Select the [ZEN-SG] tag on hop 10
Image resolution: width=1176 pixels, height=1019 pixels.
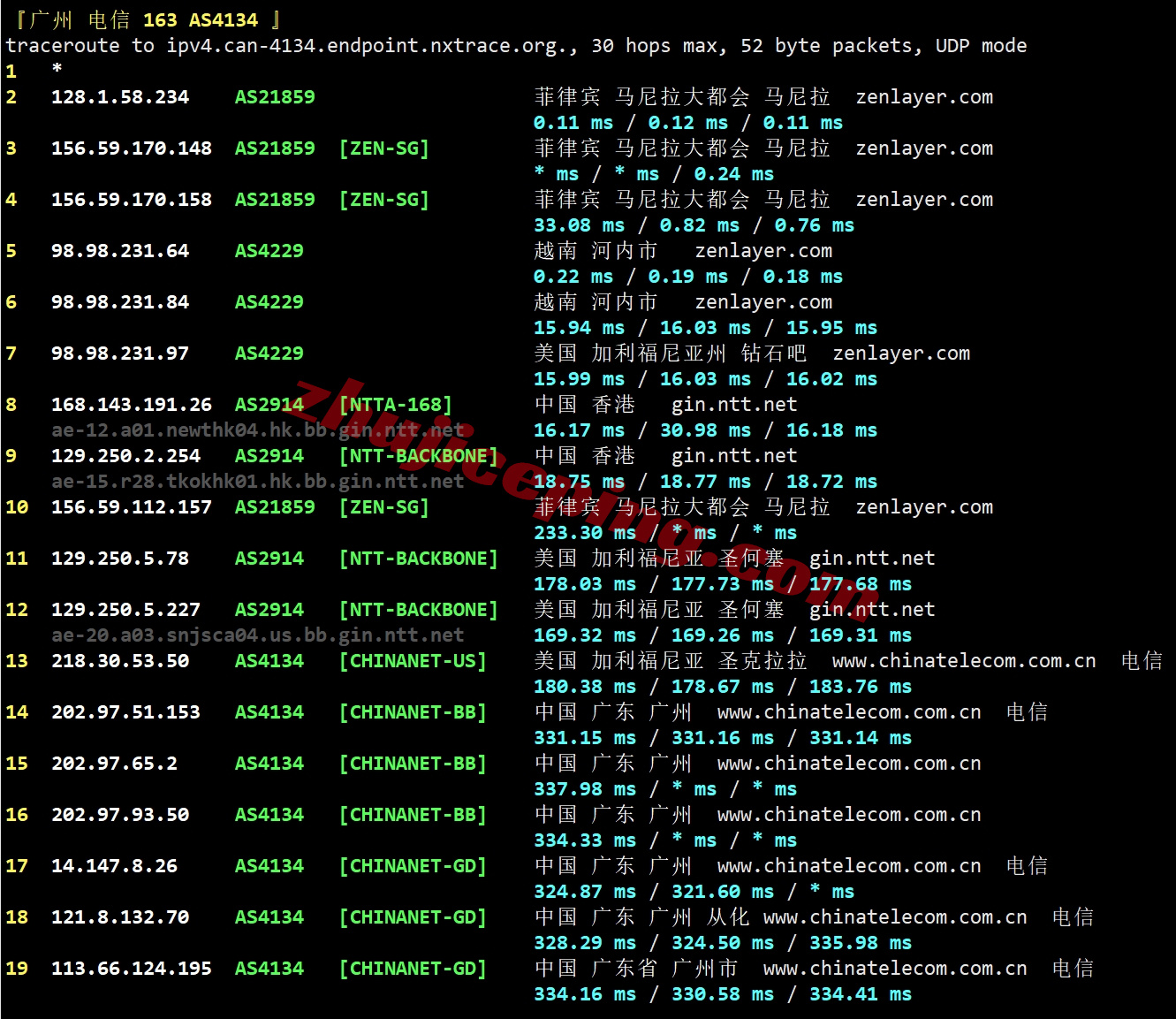tap(384, 507)
